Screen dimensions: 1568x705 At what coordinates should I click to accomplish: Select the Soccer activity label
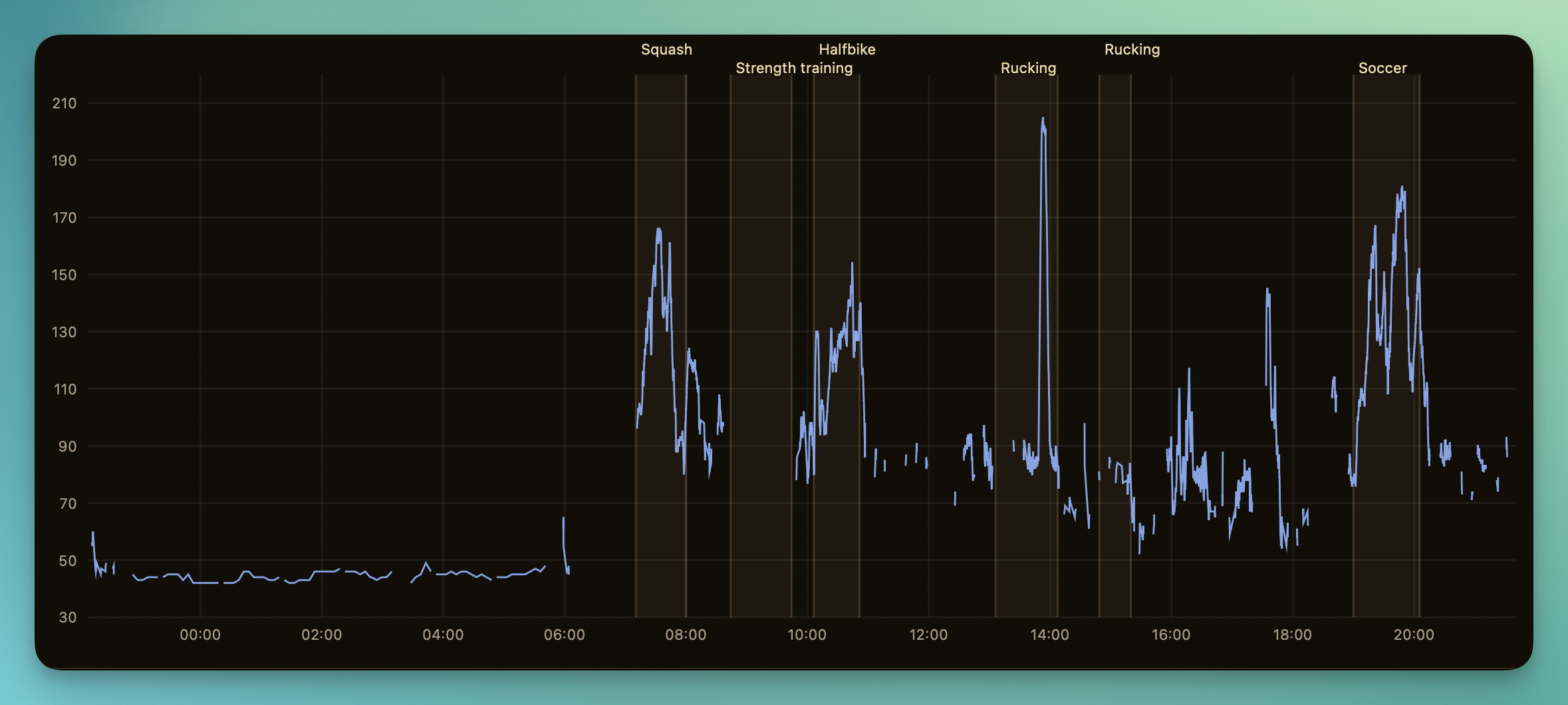[x=1382, y=68]
